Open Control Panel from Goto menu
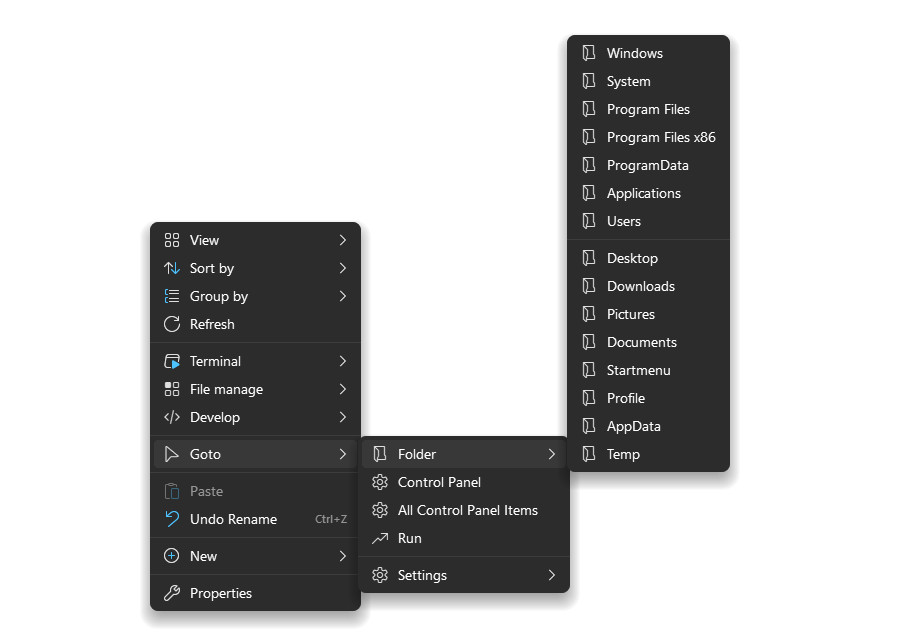 pyautogui.click(x=439, y=482)
